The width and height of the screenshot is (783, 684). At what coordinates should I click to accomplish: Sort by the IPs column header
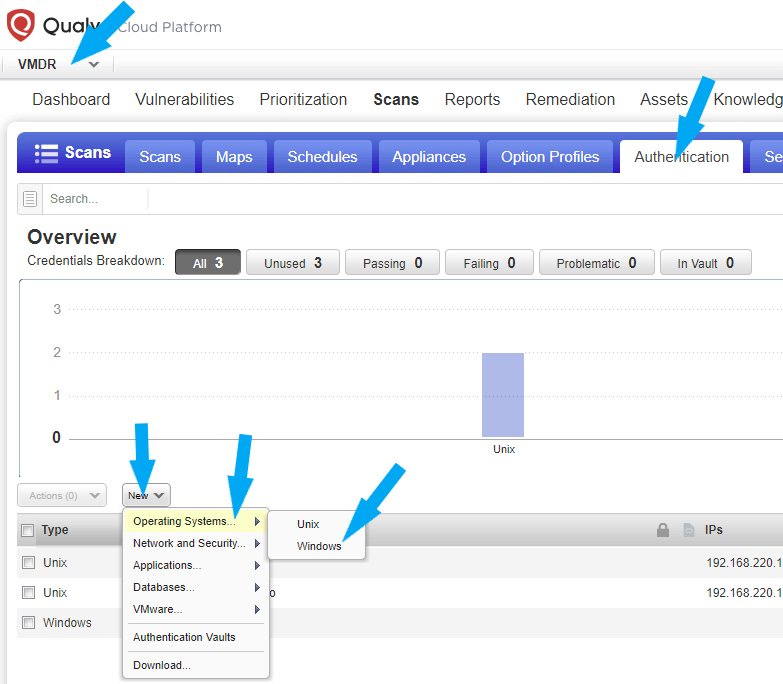714,530
